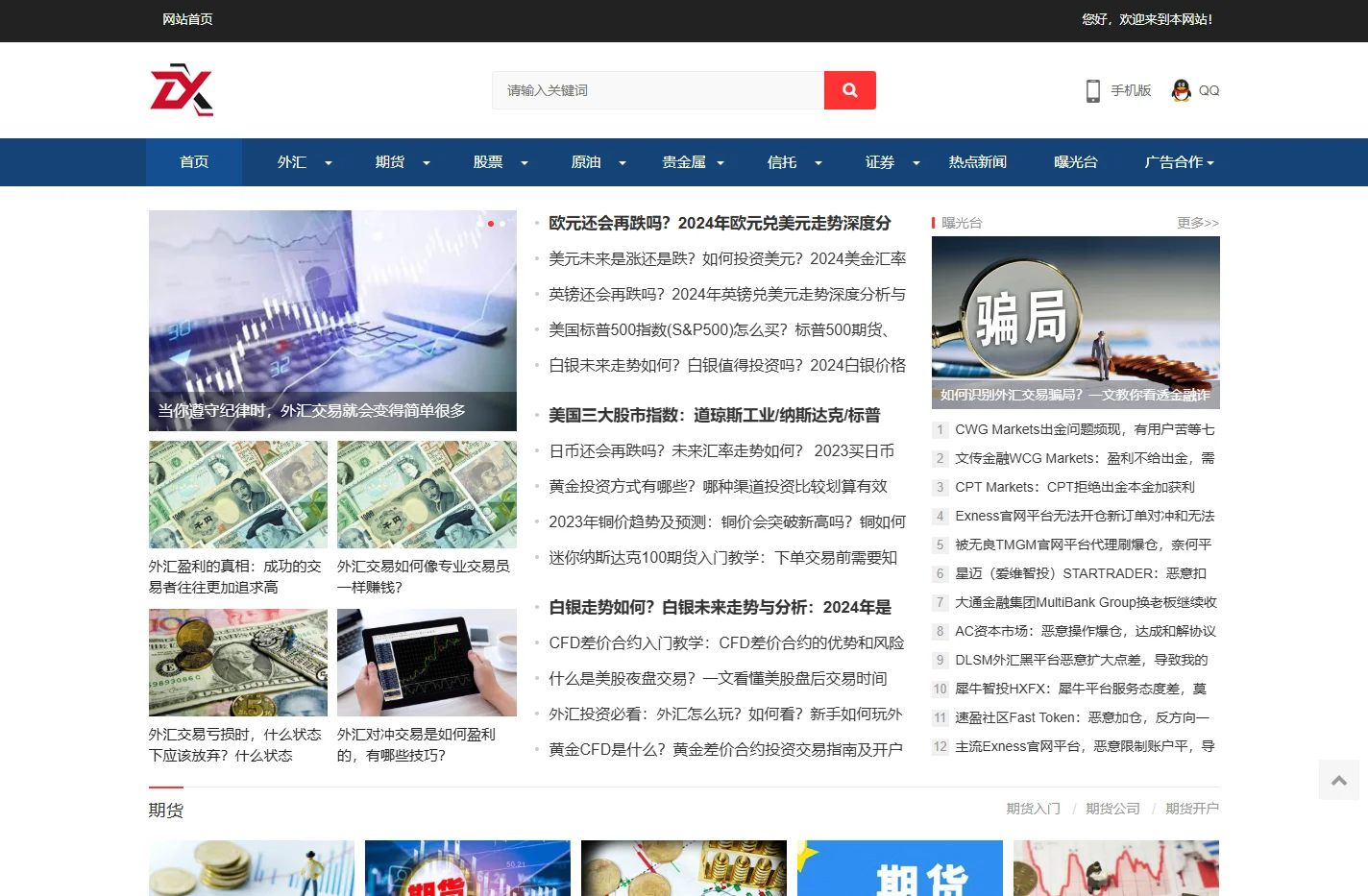The width and height of the screenshot is (1368, 896).
Task: Open the main carousel banner image
Action: (332, 321)
